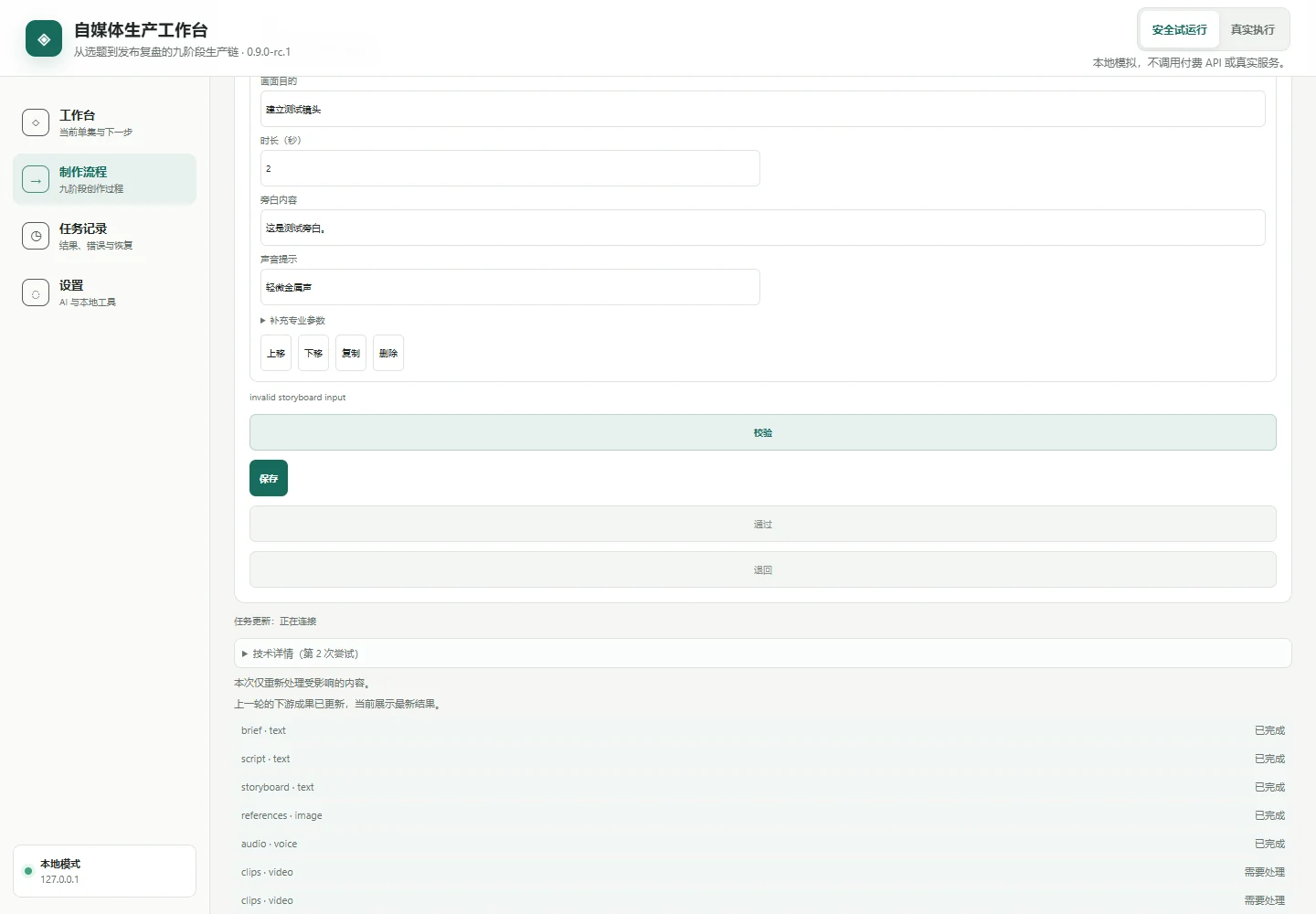Click the green app logo icon
1316x914 pixels.
tap(44, 38)
